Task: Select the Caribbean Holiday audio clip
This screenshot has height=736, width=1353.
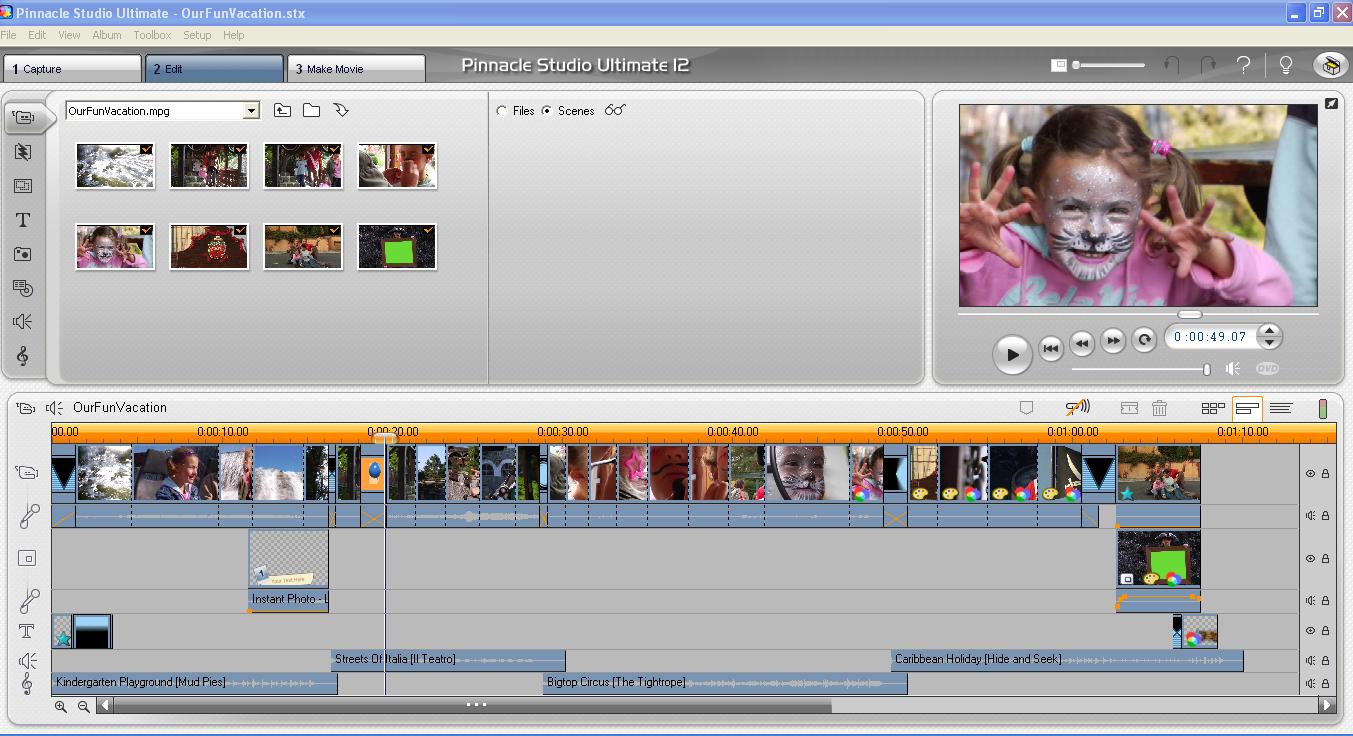Action: [x=1067, y=660]
